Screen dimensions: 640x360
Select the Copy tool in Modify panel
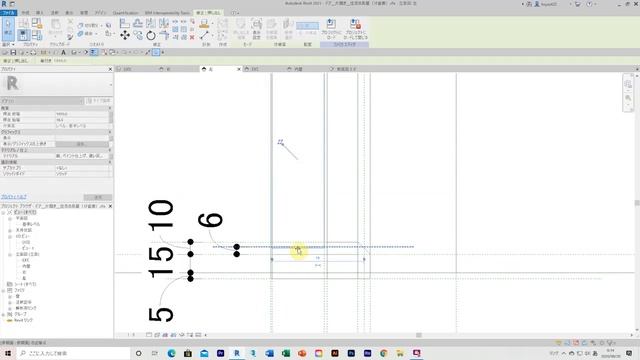coord(138,36)
